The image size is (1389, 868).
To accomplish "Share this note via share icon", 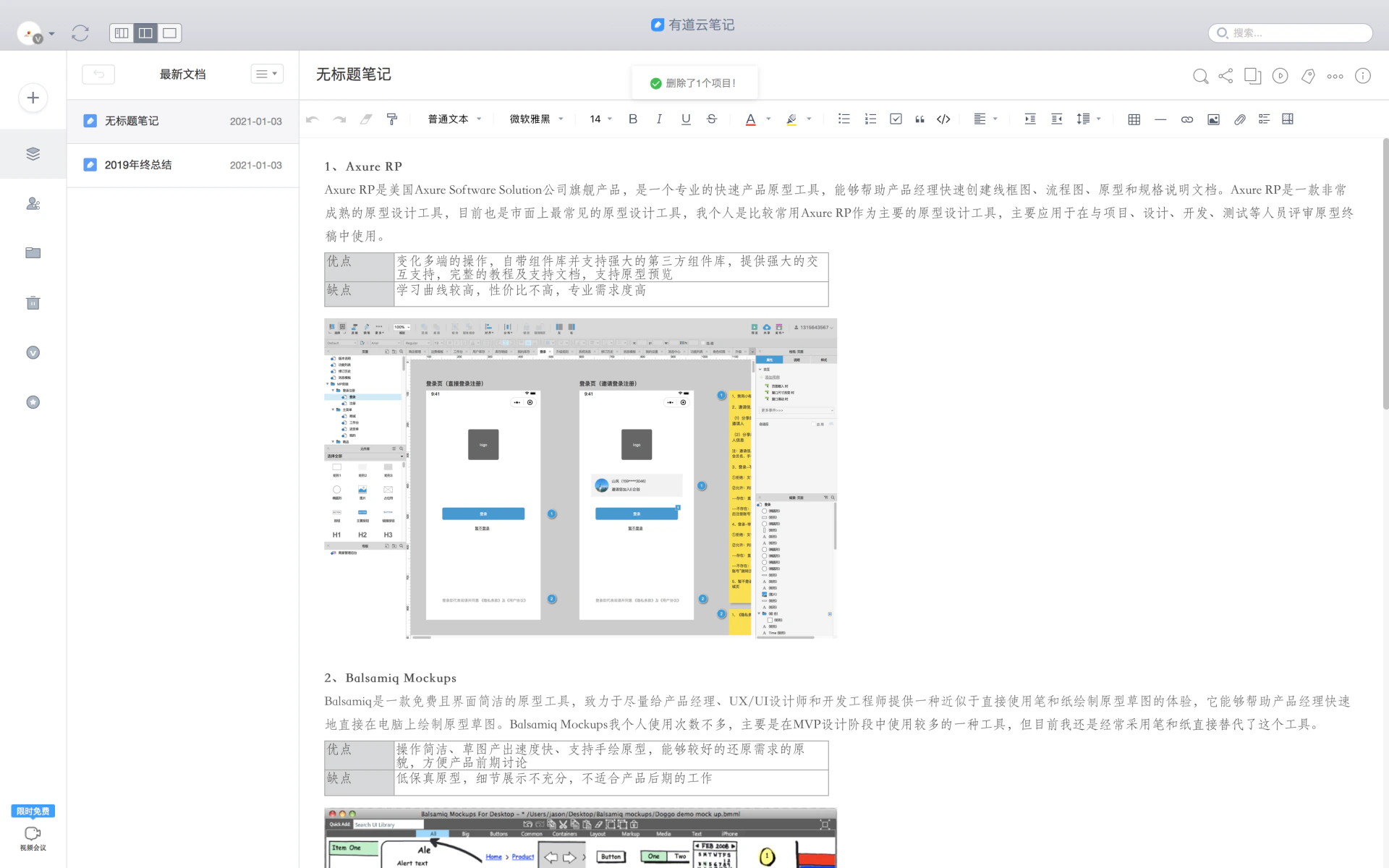I will 1226,76.
